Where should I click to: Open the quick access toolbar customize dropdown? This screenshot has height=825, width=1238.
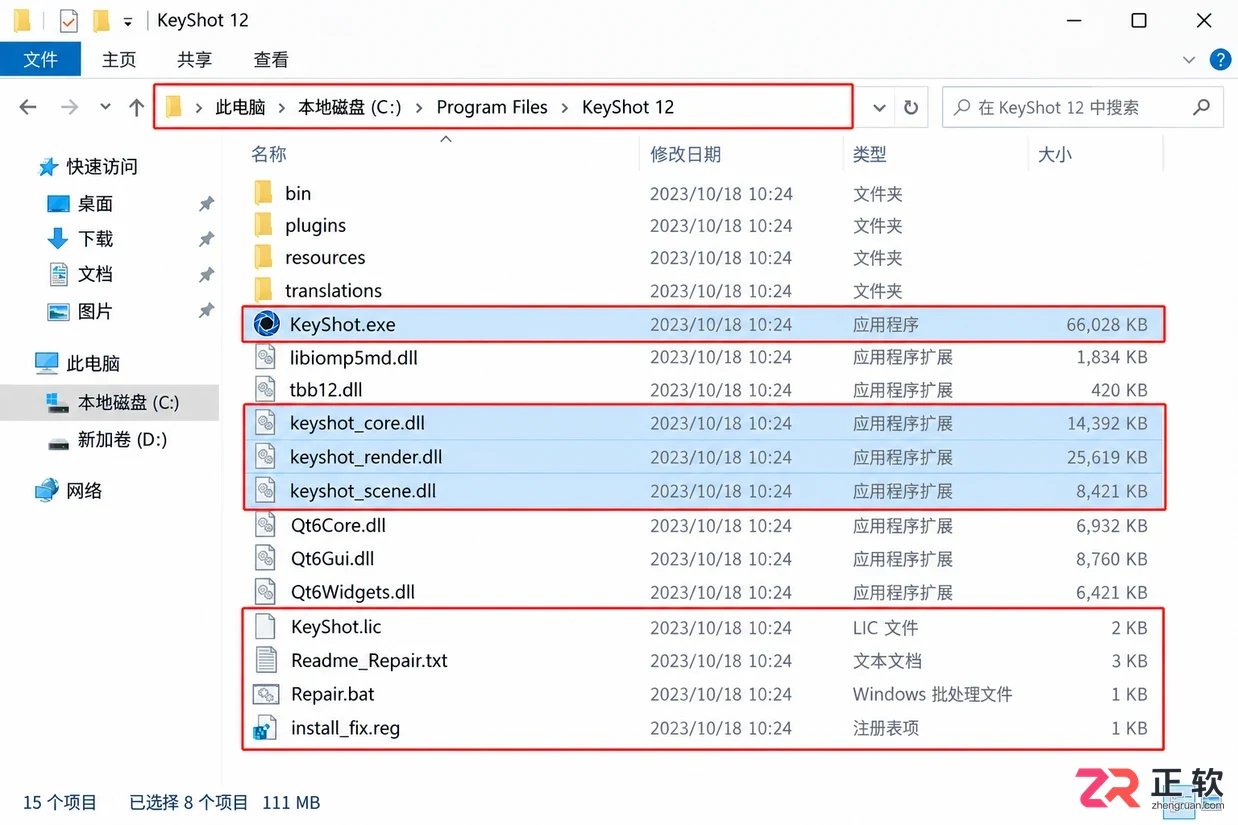tap(128, 21)
